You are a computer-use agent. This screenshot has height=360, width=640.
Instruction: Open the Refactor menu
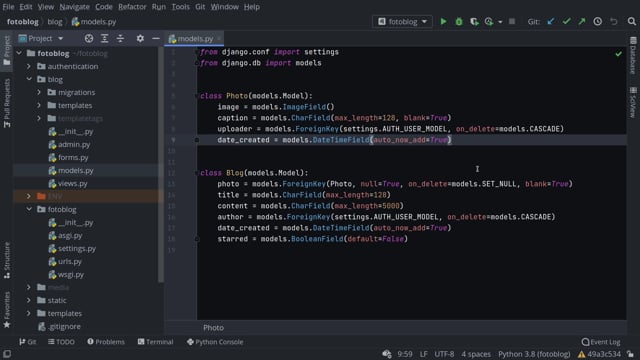(132, 7)
